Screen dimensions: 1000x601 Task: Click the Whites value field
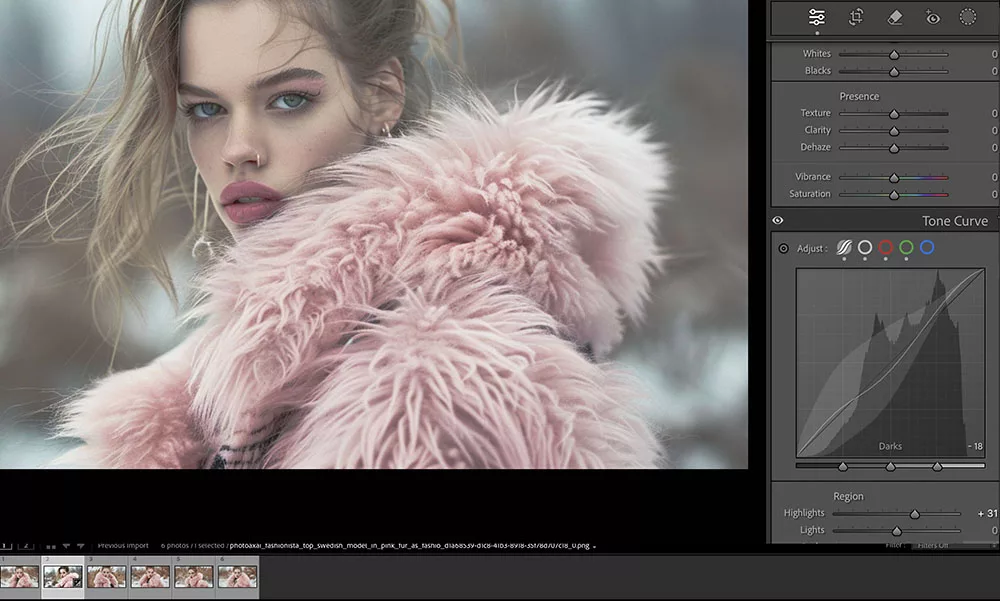[994, 54]
